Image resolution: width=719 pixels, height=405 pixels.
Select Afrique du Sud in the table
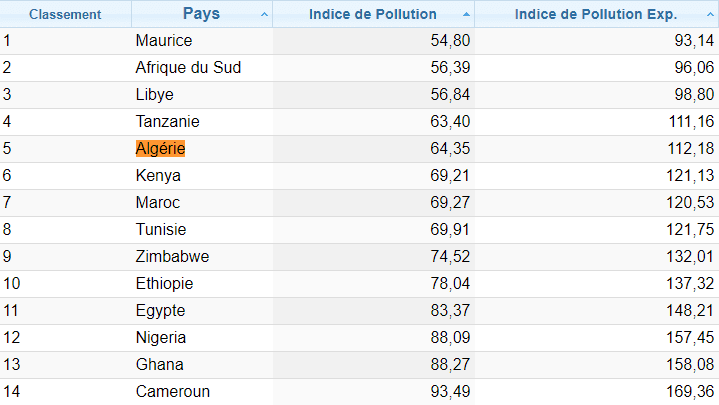188,67
